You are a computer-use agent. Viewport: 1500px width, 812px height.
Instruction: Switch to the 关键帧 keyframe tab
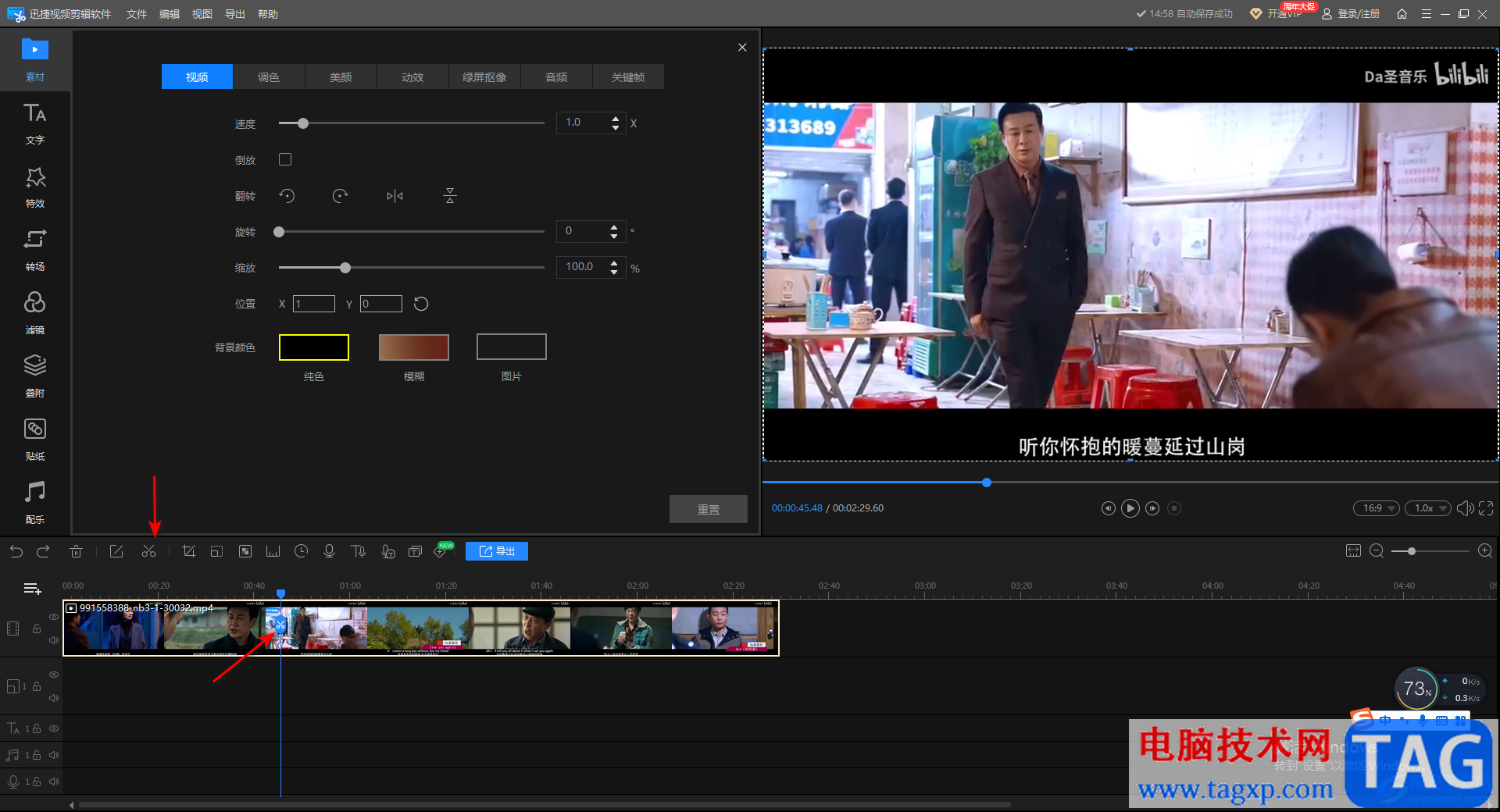tap(628, 77)
